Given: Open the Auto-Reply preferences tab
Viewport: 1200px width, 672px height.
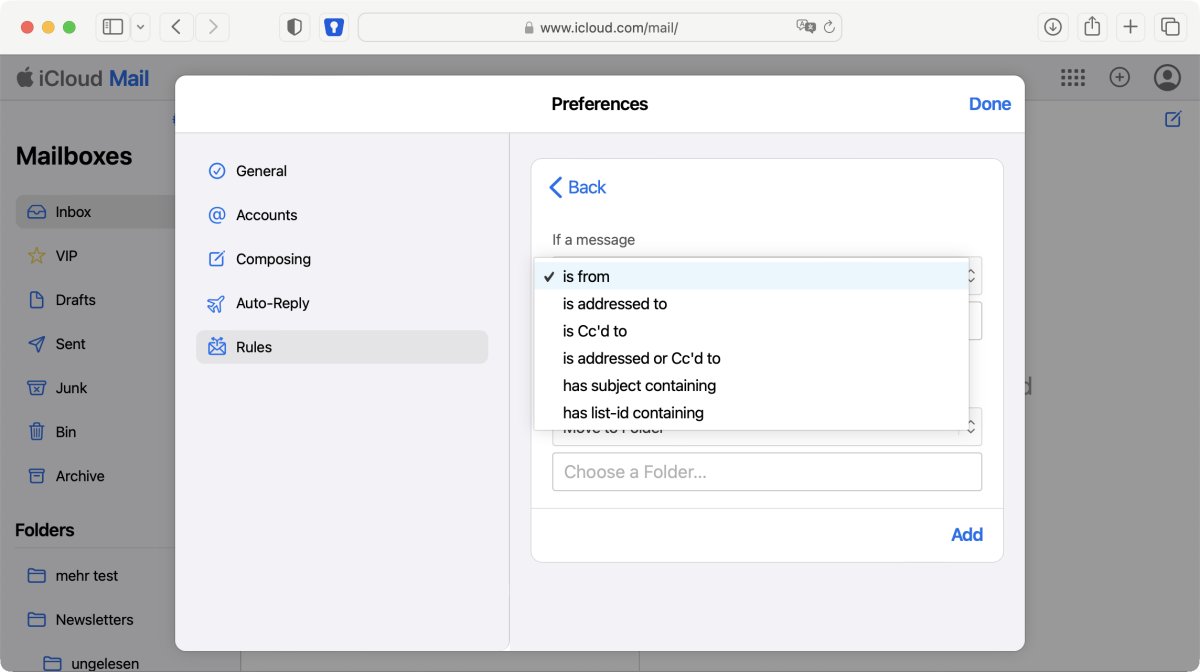Looking at the screenshot, I should pos(272,303).
